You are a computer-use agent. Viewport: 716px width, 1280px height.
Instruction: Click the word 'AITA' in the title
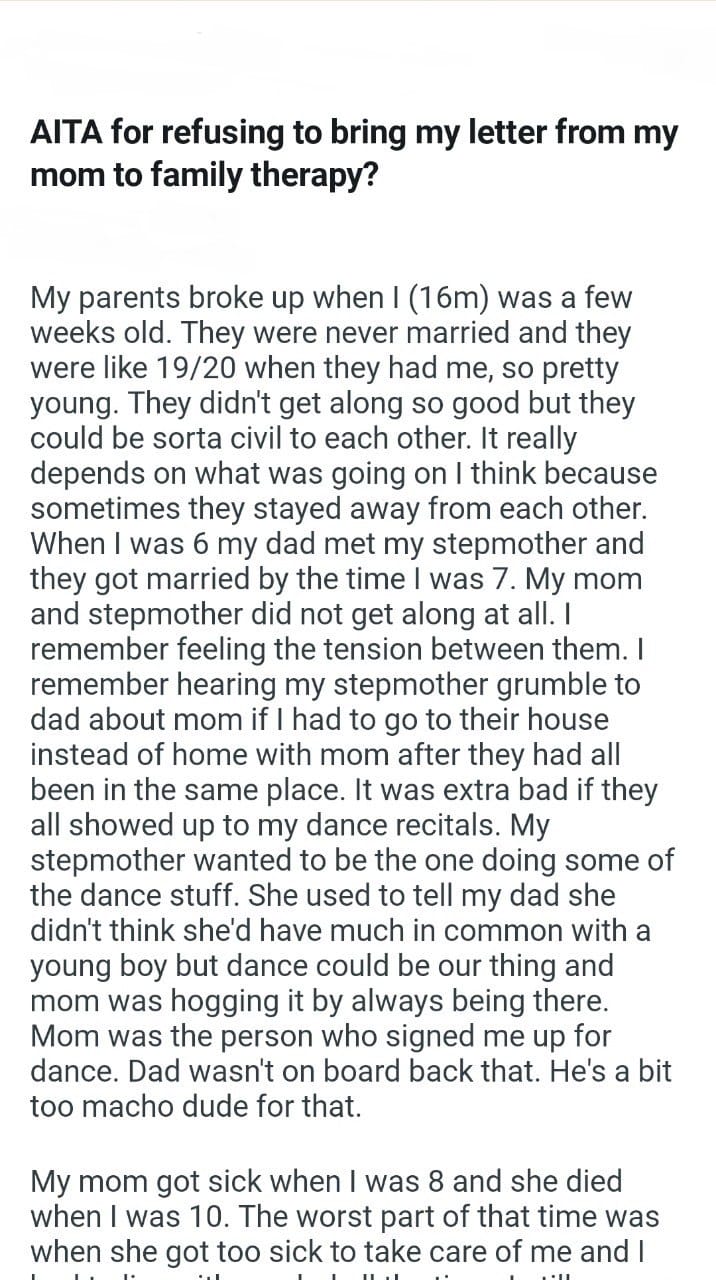point(65,133)
